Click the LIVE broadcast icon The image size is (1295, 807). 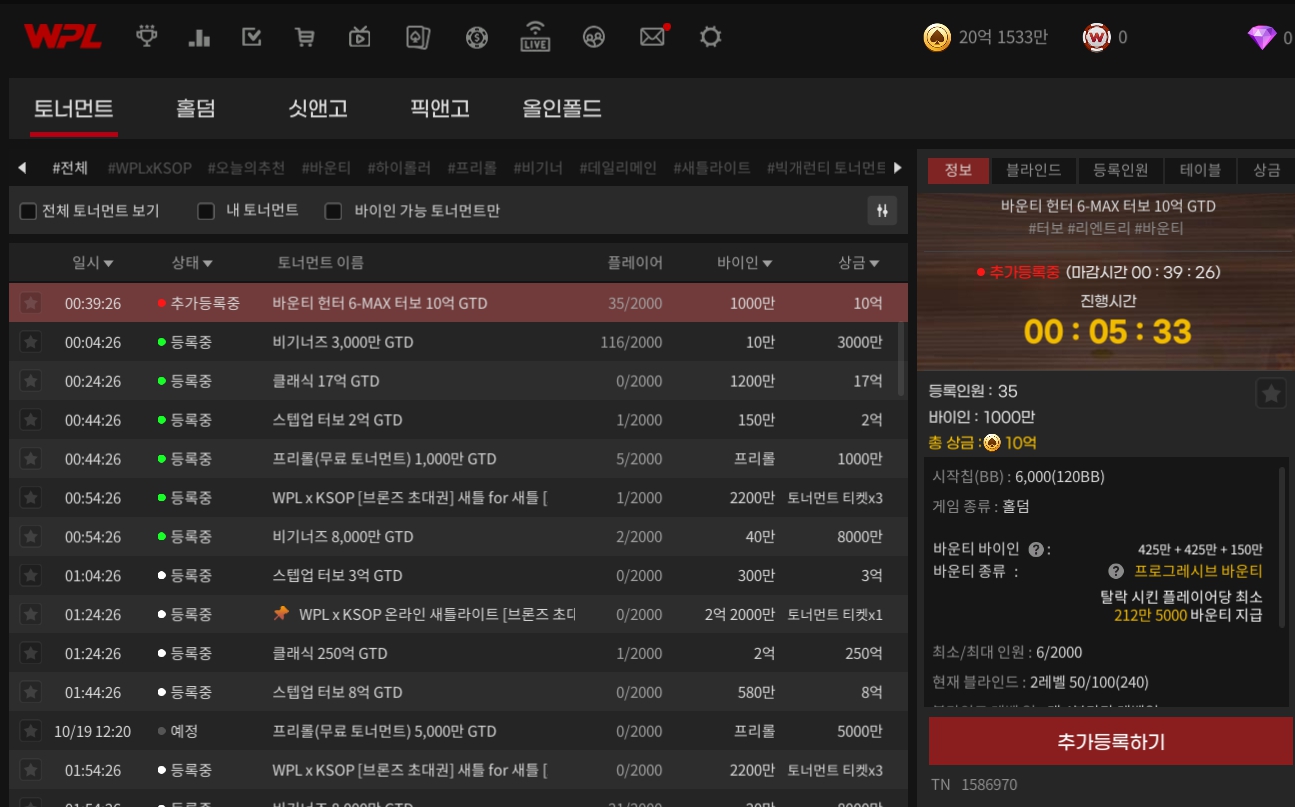pyautogui.click(x=535, y=37)
